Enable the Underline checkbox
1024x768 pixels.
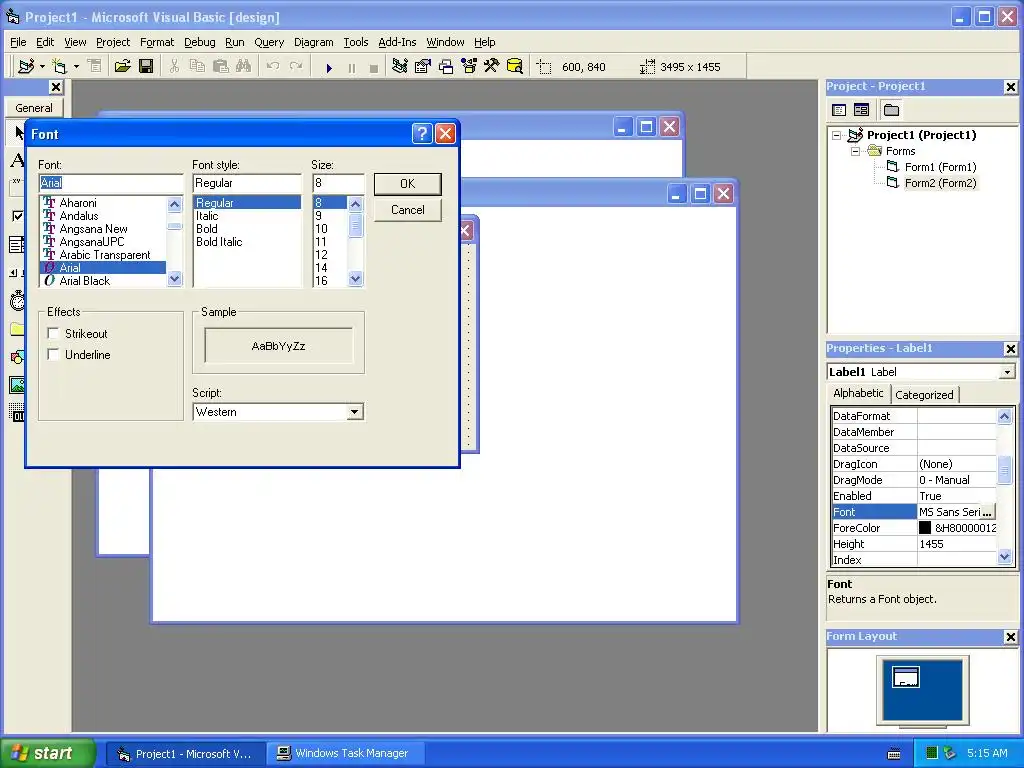pyautogui.click(x=54, y=355)
